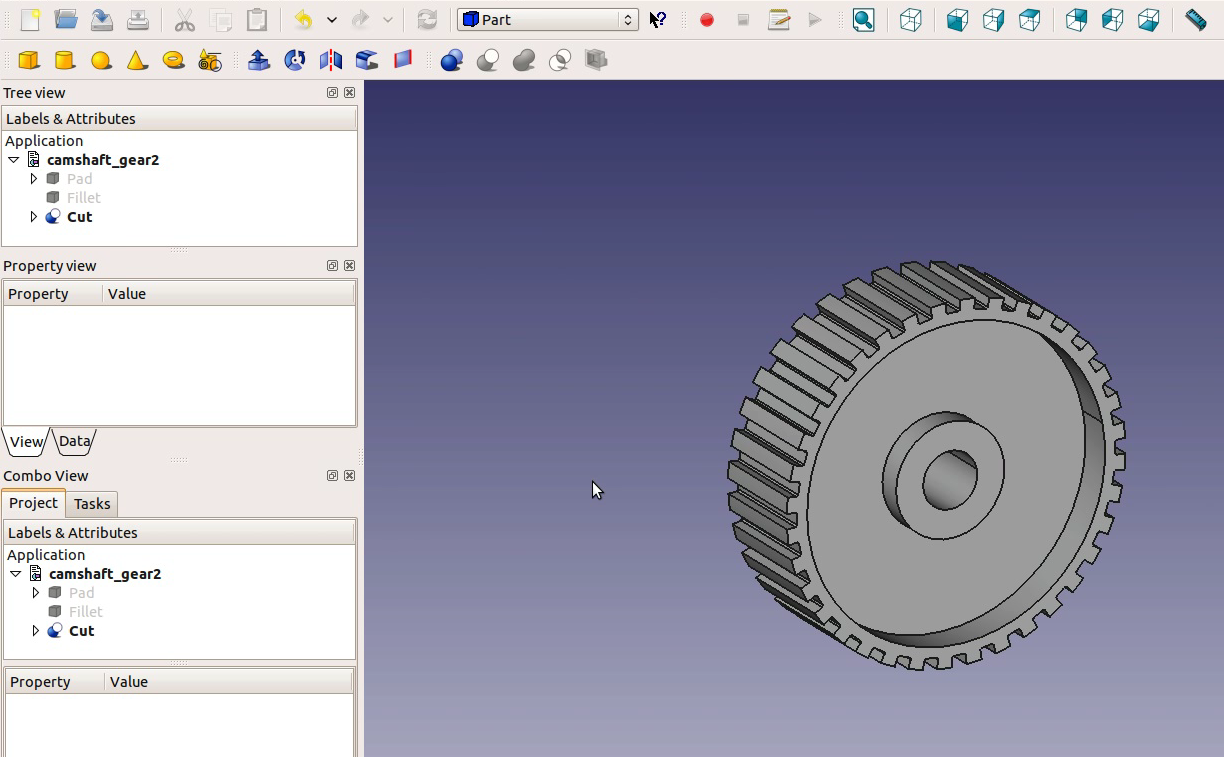Create a Cylinder primitive
Screen dimensions: 1224x757
click(64, 60)
